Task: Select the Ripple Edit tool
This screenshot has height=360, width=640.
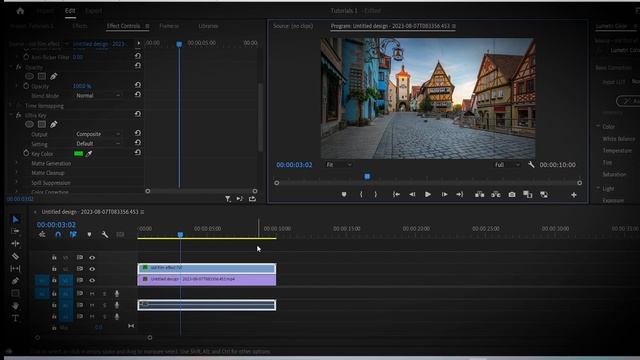Action: (x=16, y=244)
